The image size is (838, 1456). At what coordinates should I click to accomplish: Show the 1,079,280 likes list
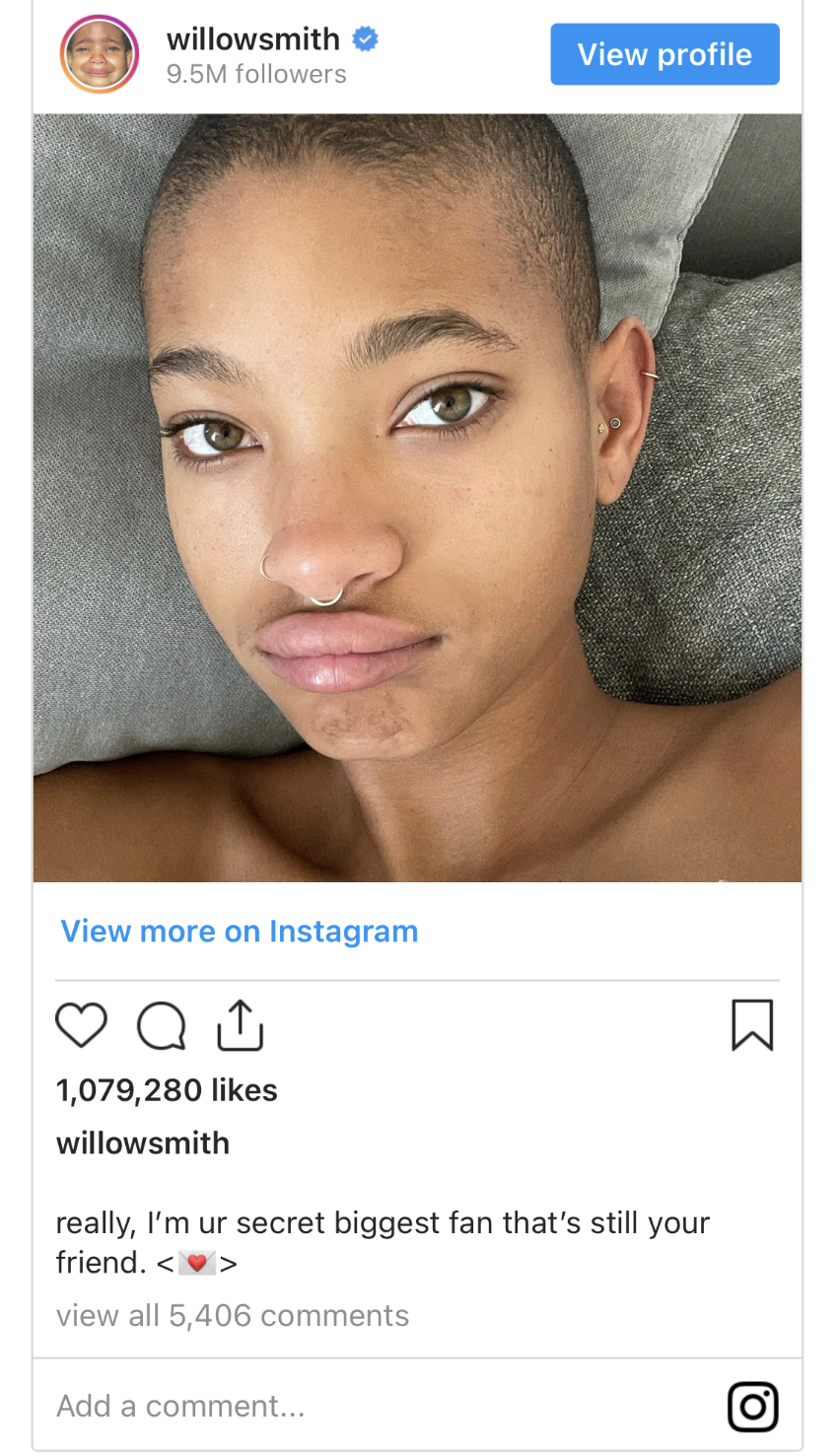(167, 1090)
